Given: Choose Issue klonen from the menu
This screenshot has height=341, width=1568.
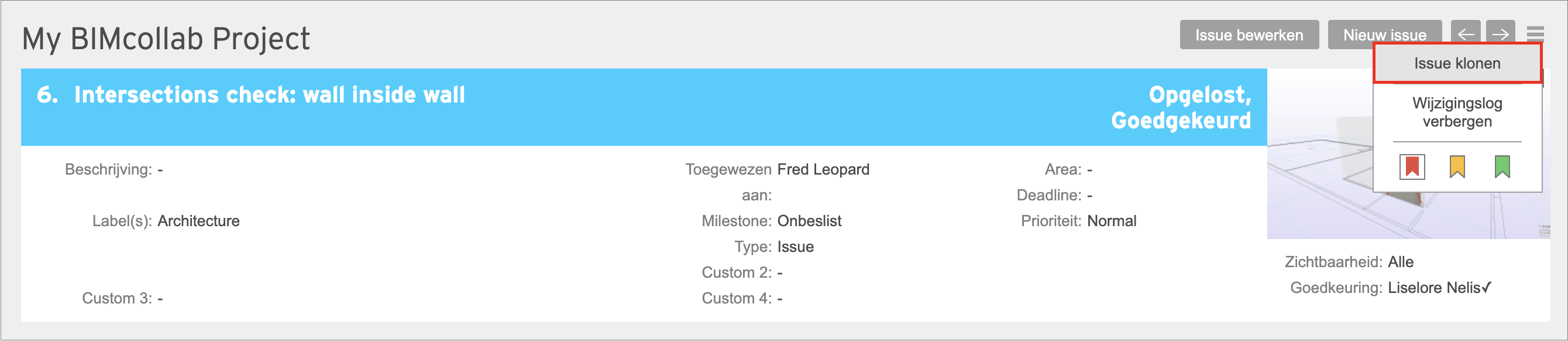Looking at the screenshot, I should [x=1457, y=63].
